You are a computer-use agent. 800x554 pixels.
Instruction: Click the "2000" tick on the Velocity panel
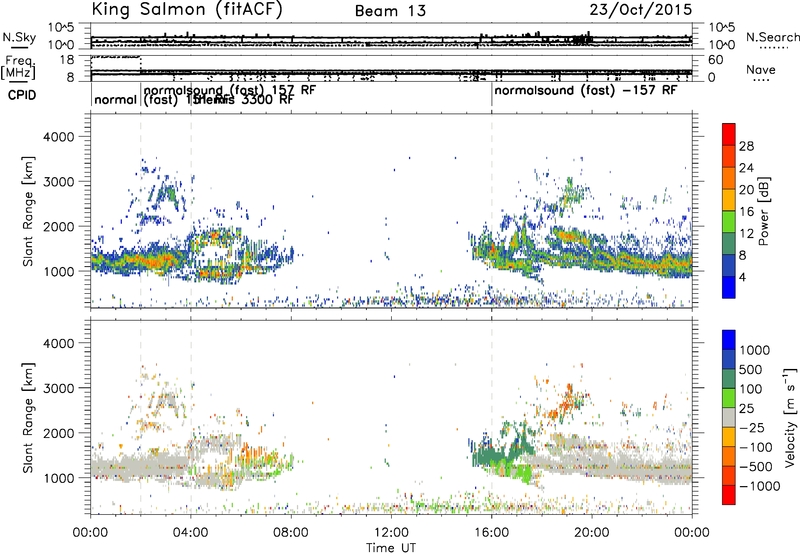[x=58, y=433]
